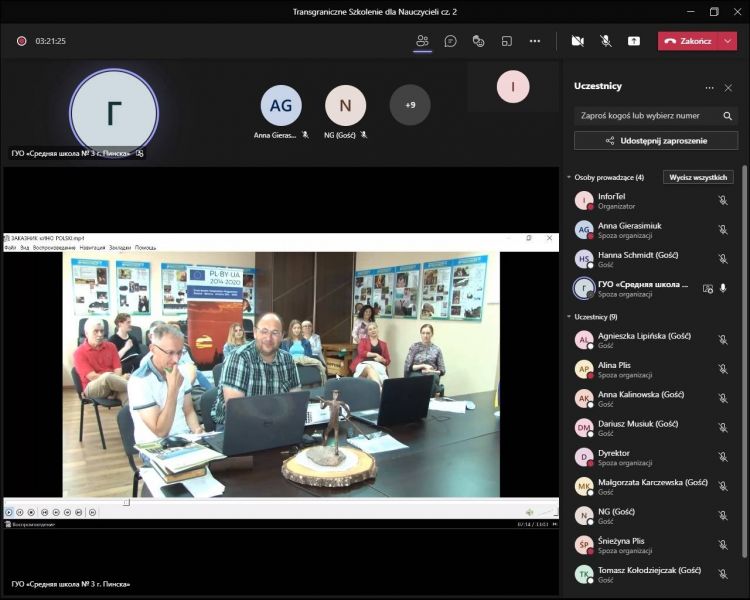Close the Uczestnicy side panel
Screen dimensions: 750x600
point(729,87)
